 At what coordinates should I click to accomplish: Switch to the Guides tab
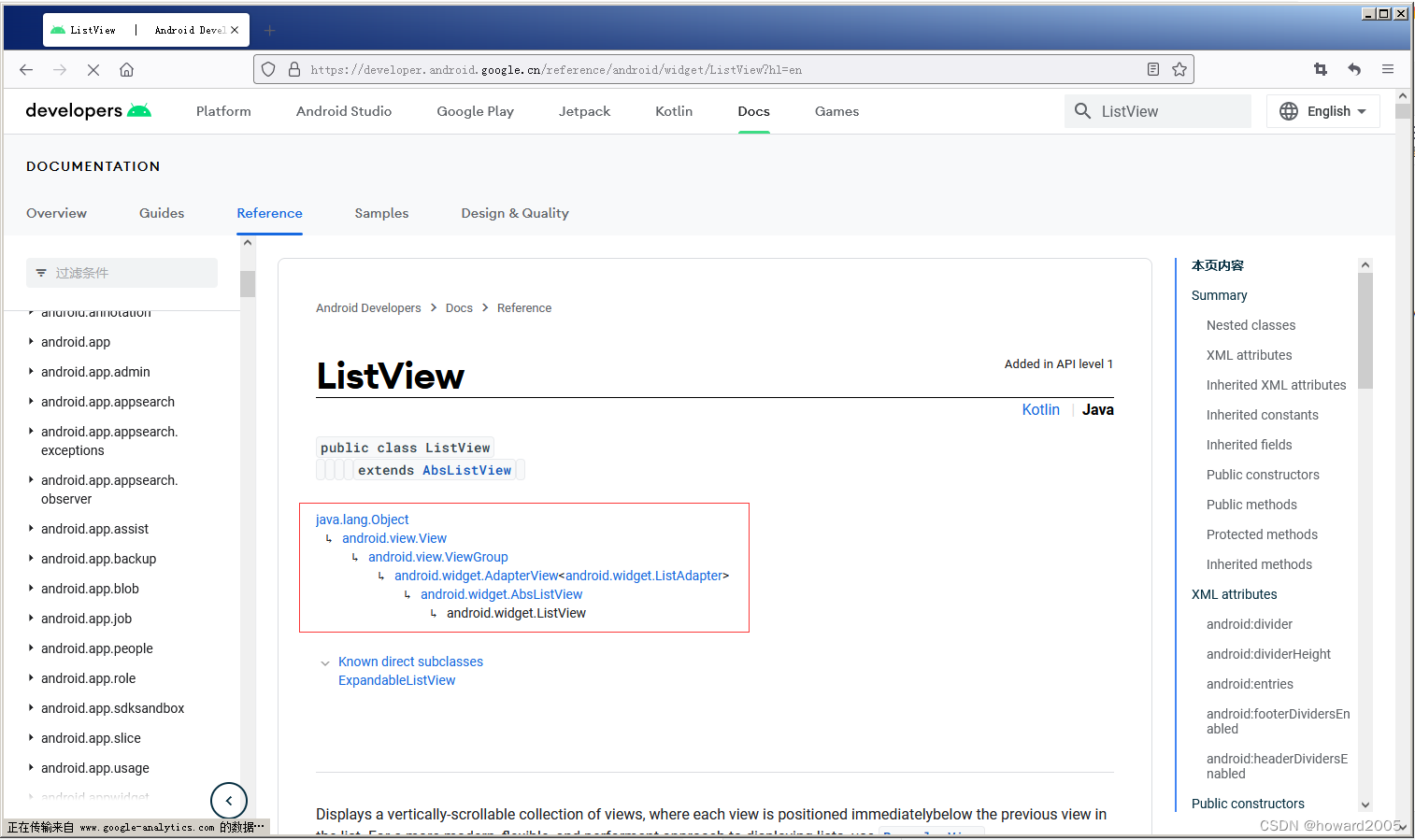tap(162, 213)
